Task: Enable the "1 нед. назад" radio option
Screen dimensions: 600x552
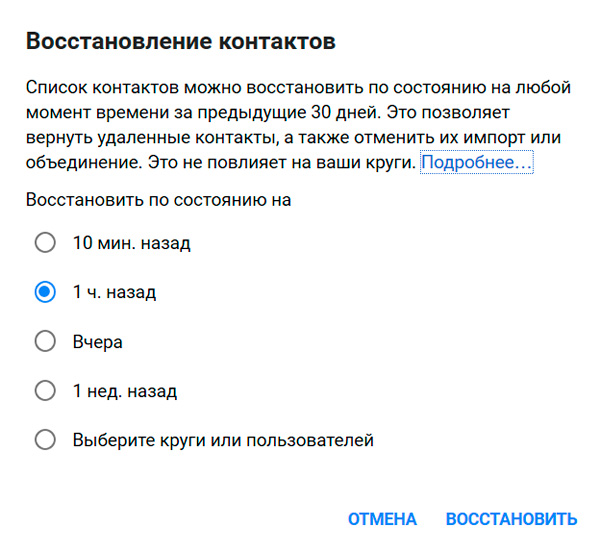Action: coord(45,390)
